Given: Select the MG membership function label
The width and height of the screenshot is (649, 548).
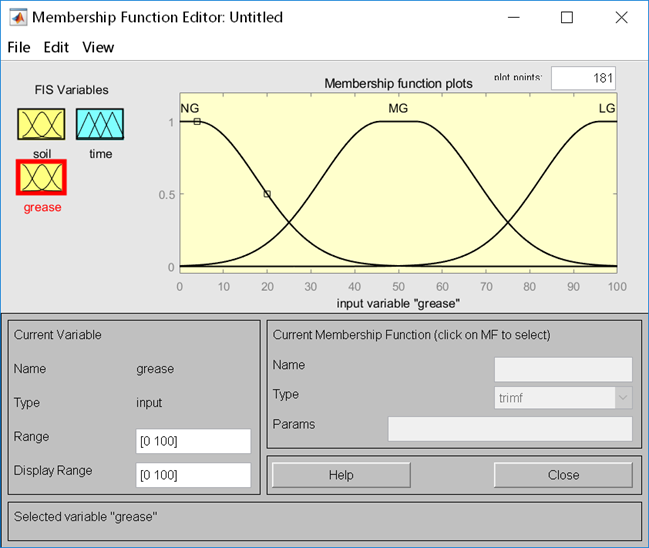Looking at the screenshot, I should (x=398, y=108).
